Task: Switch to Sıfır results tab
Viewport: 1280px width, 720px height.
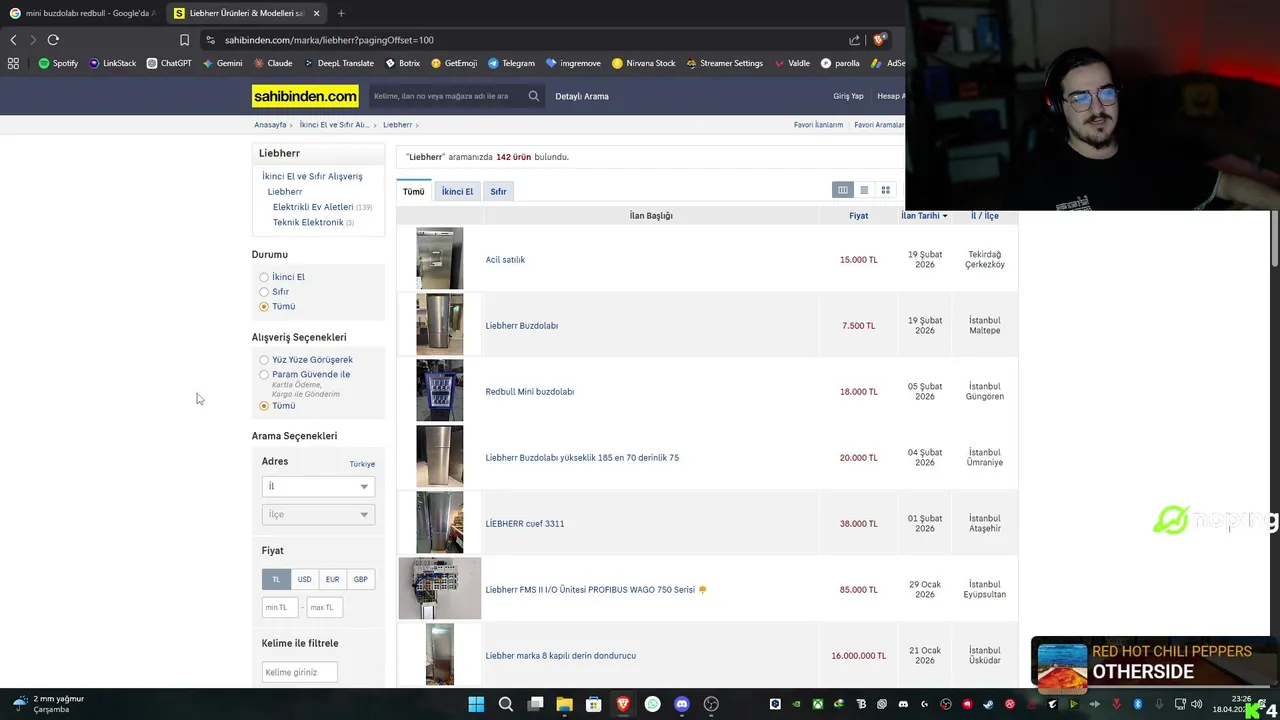Action: [498, 191]
